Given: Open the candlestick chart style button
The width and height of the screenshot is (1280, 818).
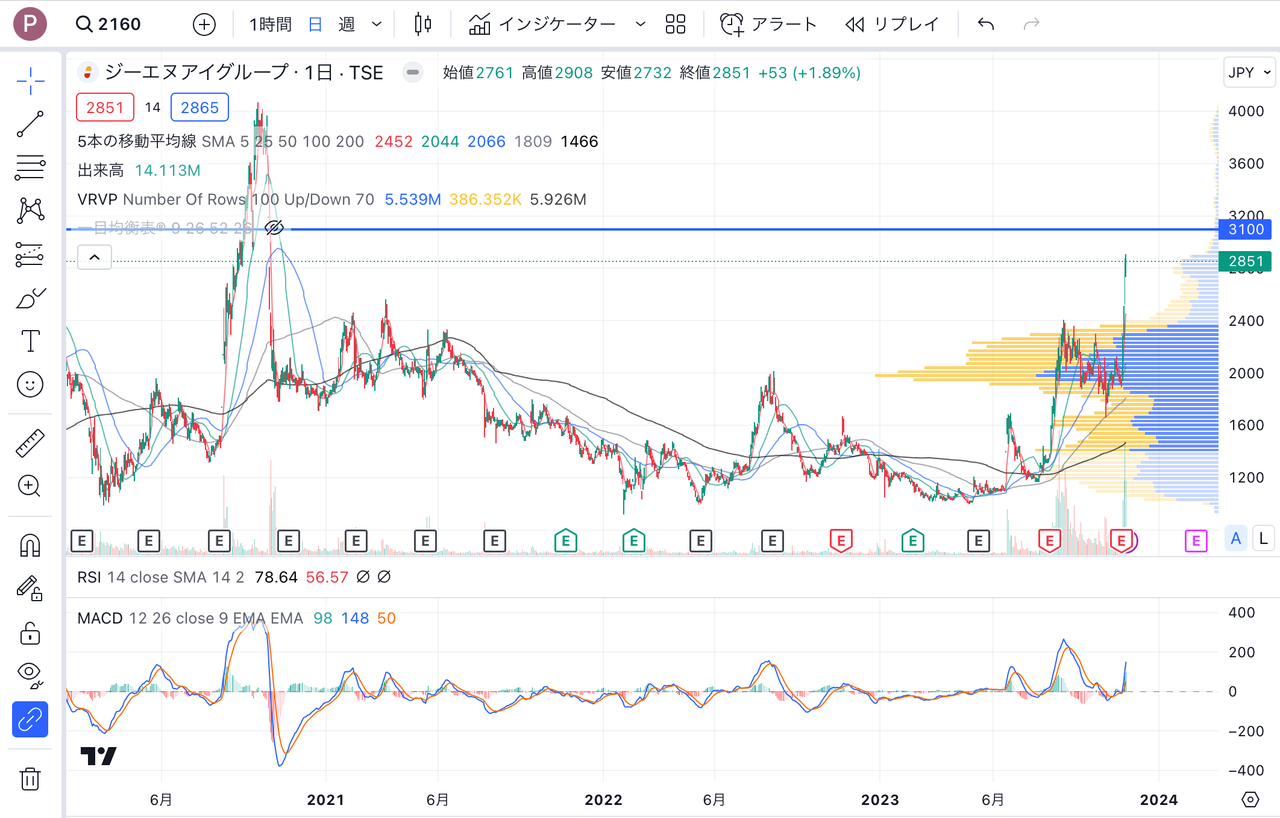Looking at the screenshot, I should click(x=422, y=24).
